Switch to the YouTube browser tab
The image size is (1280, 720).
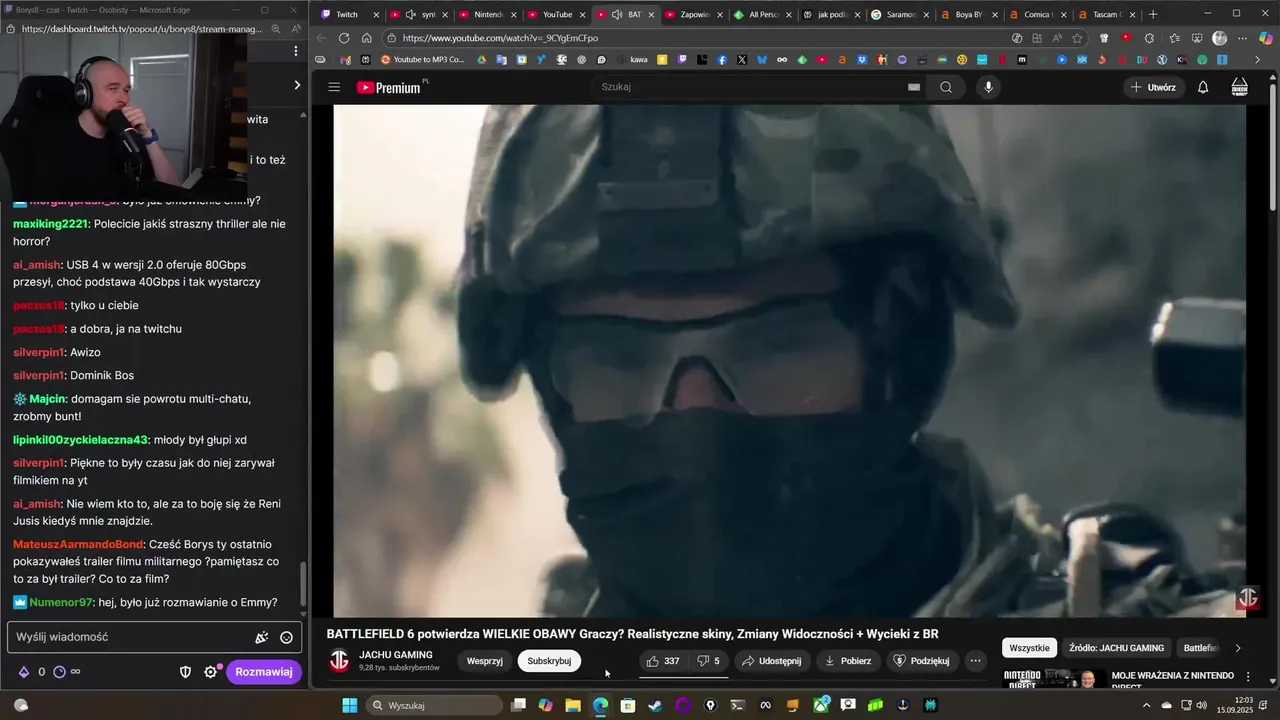point(557,14)
